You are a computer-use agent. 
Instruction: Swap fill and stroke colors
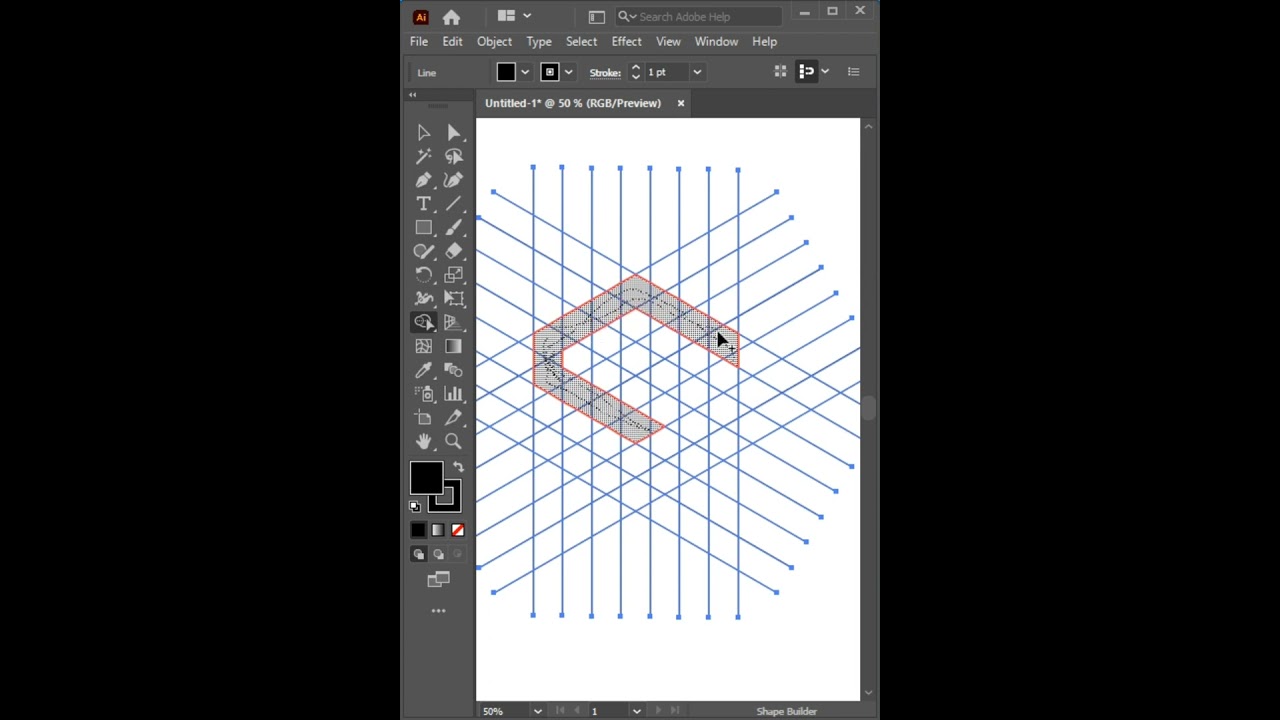point(458,467)
